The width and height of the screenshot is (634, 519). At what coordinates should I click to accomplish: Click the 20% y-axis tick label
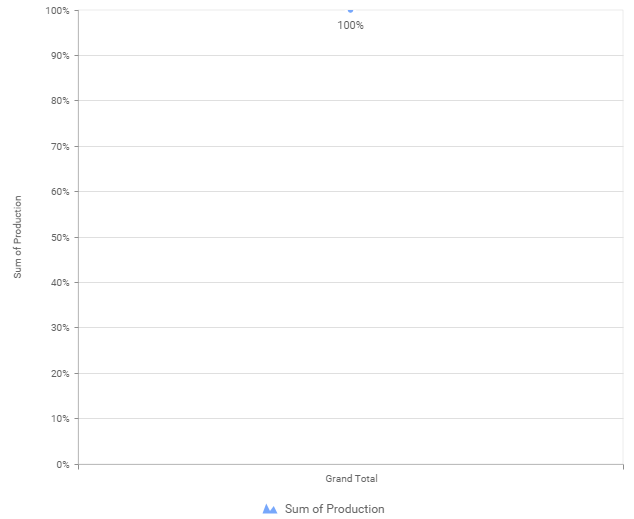pos(59,374)
